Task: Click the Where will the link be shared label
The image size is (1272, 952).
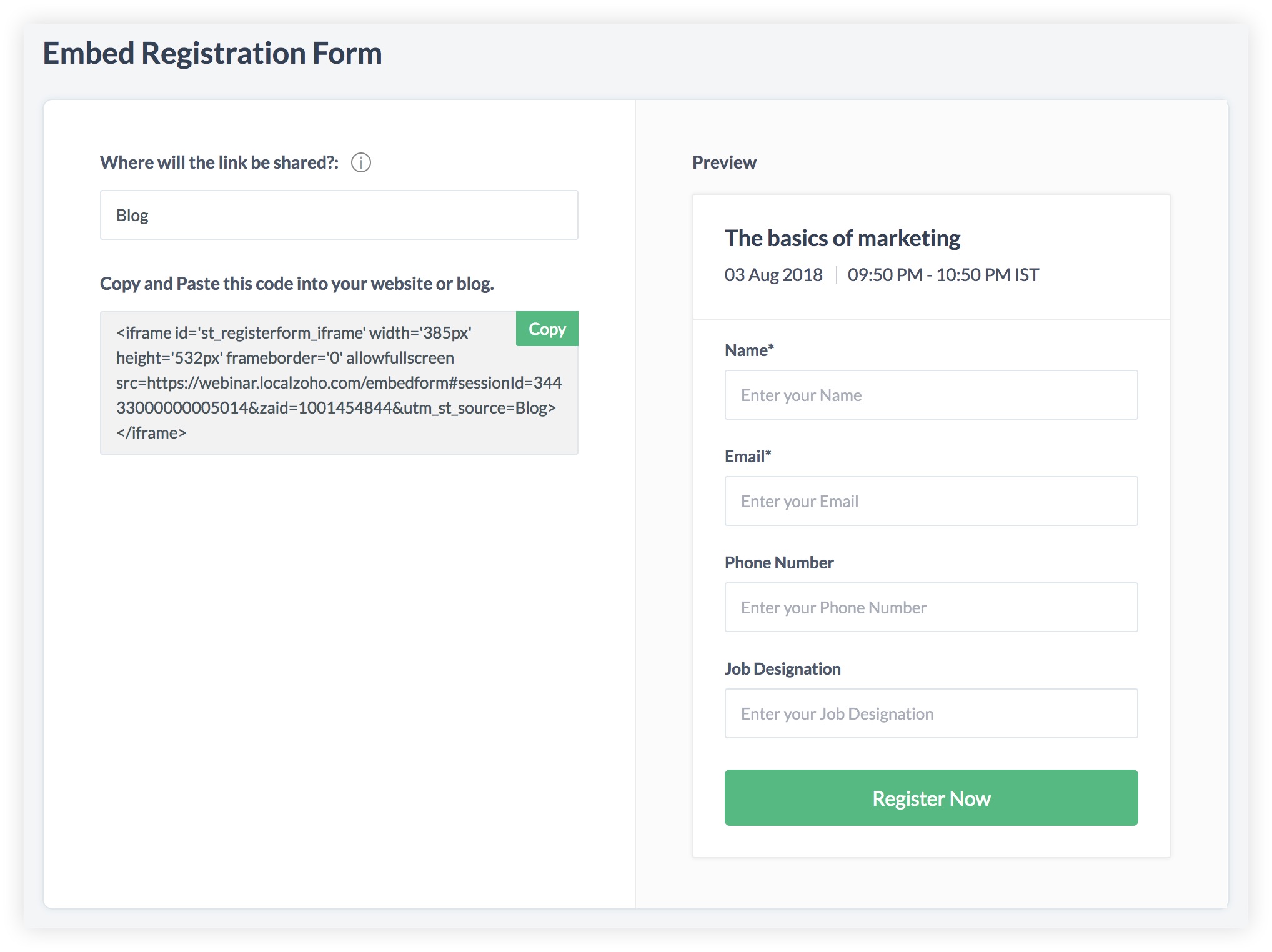Action: tap(219, 162)
